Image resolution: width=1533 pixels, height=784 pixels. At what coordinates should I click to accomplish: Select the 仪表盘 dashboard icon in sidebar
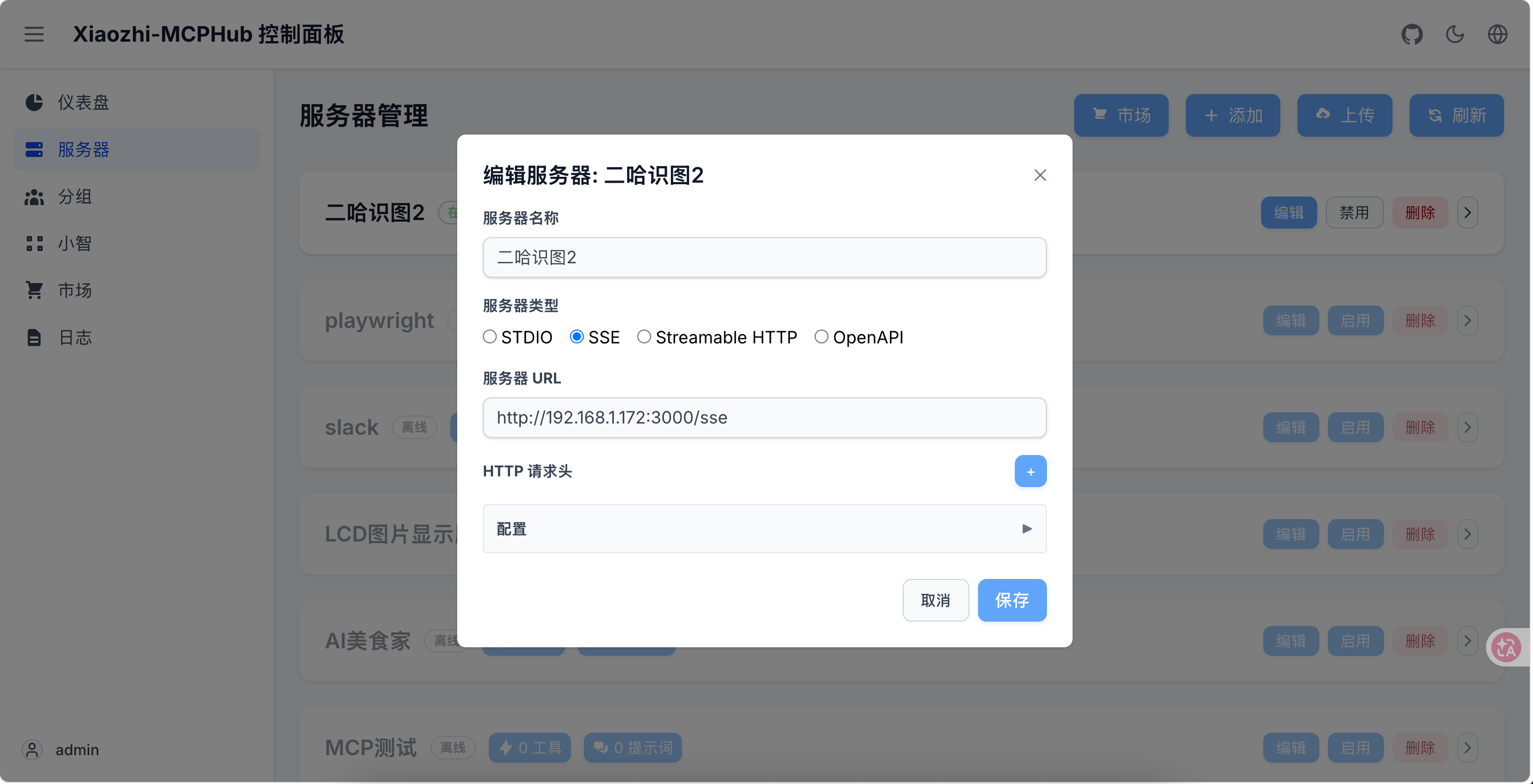click(x=34, y=103)
